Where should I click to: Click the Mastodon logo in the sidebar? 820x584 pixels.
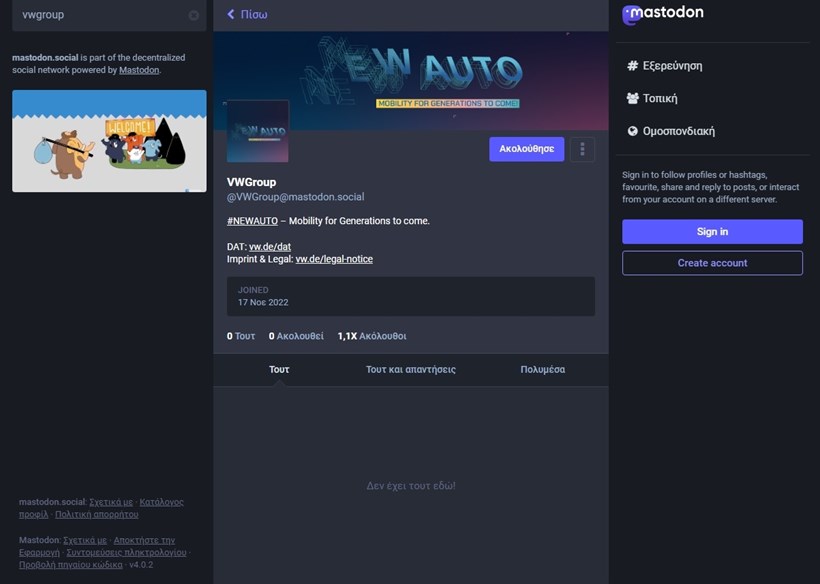664,14
